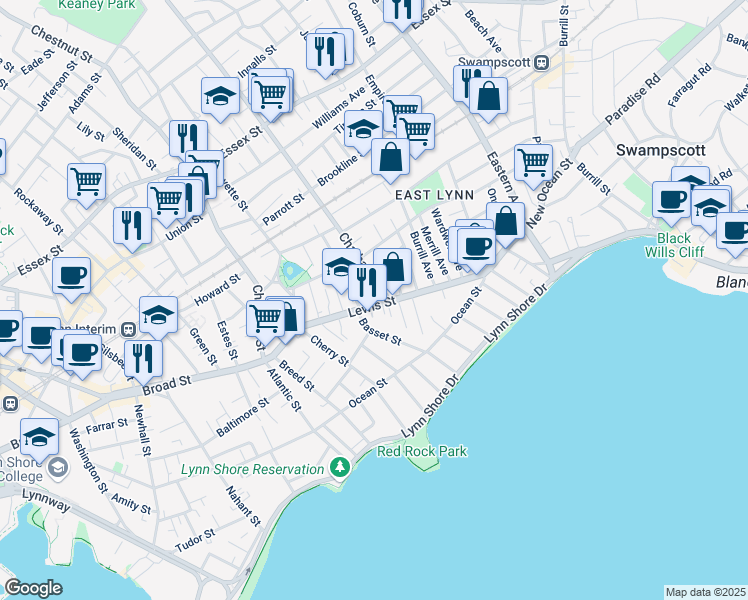Click the Amity St street label
The width and height of the screenshot is (748, 600).
131,504
